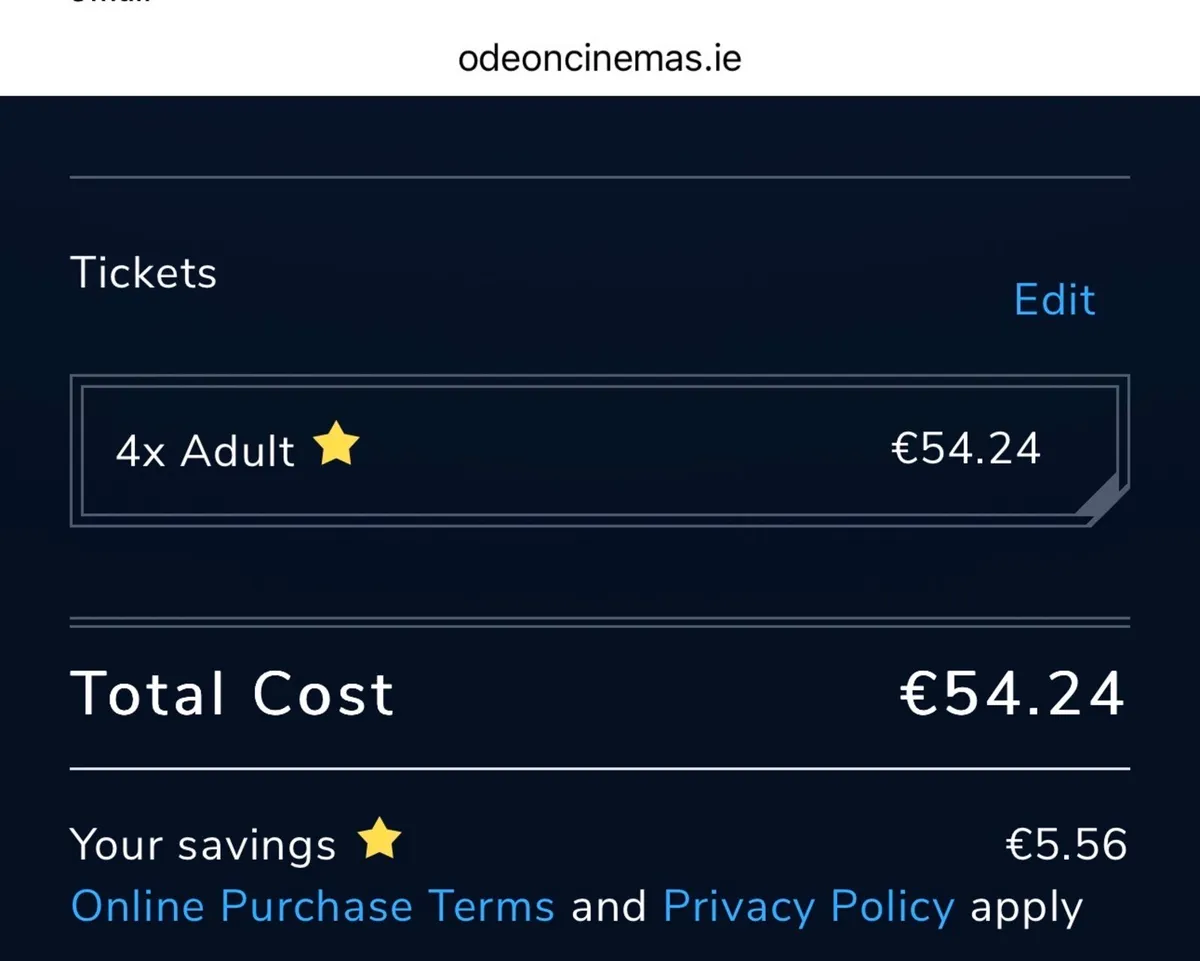Tap the Tickets section heading
Viewport: 1200px width, 961px height.
(x=143, y=271)
